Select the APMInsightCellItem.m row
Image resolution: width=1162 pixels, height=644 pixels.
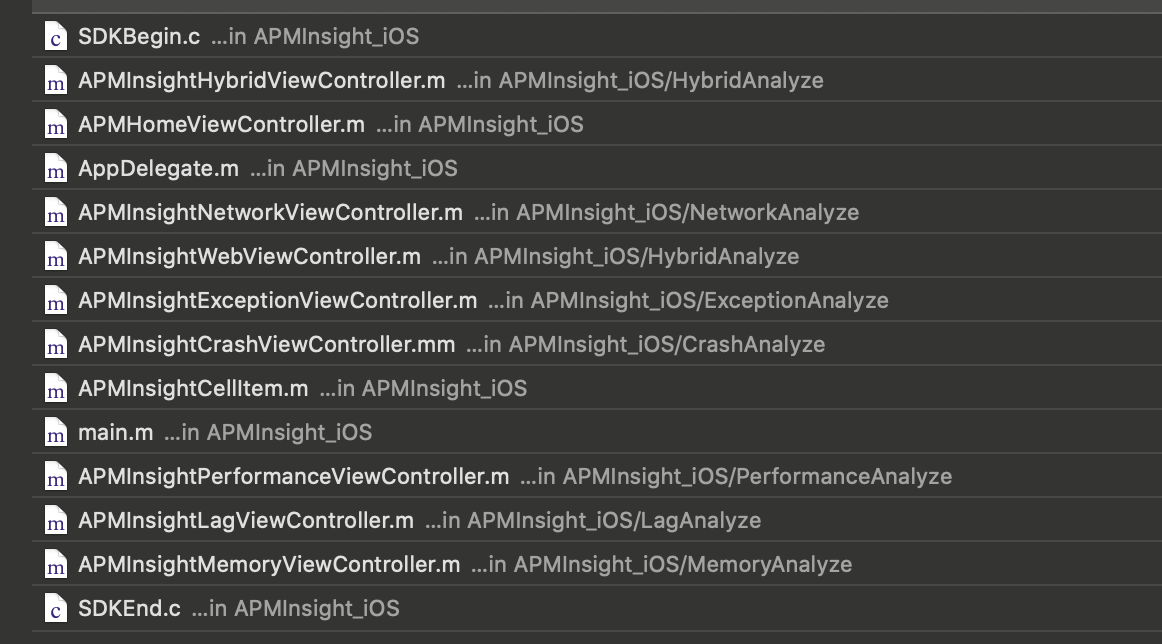[597, 388]
